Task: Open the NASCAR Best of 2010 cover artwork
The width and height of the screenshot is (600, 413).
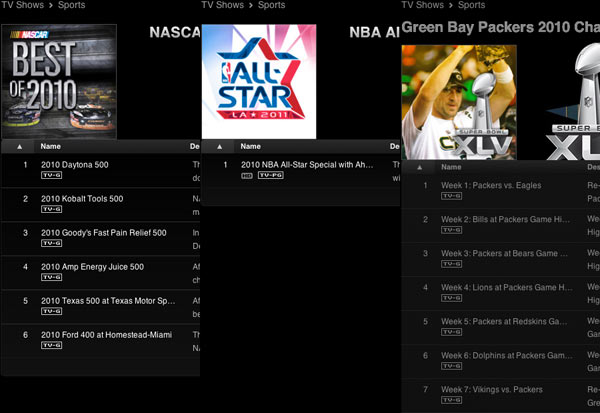Action: [58, 81]
